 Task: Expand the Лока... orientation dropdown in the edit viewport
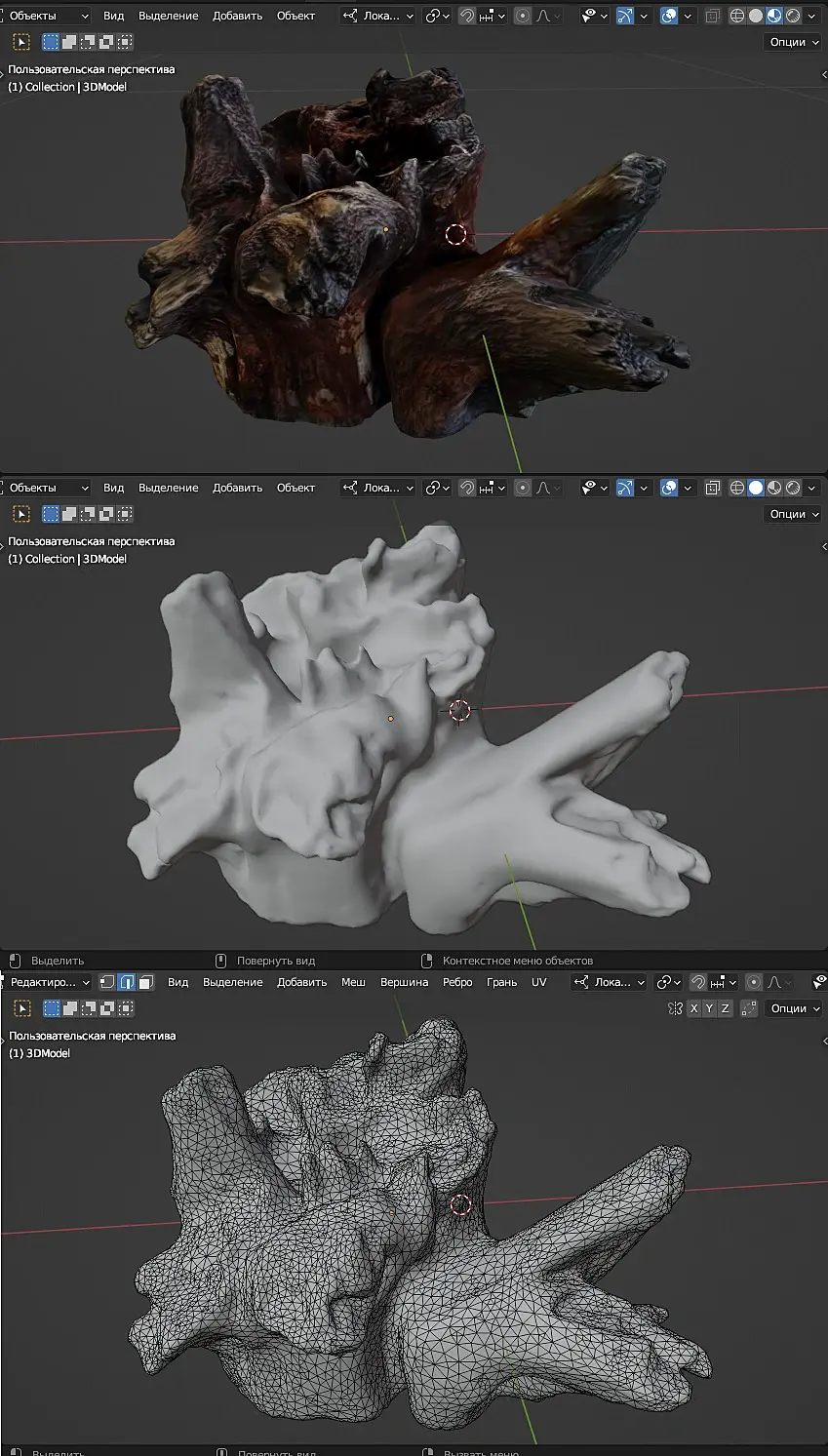[x=611, y=982]
